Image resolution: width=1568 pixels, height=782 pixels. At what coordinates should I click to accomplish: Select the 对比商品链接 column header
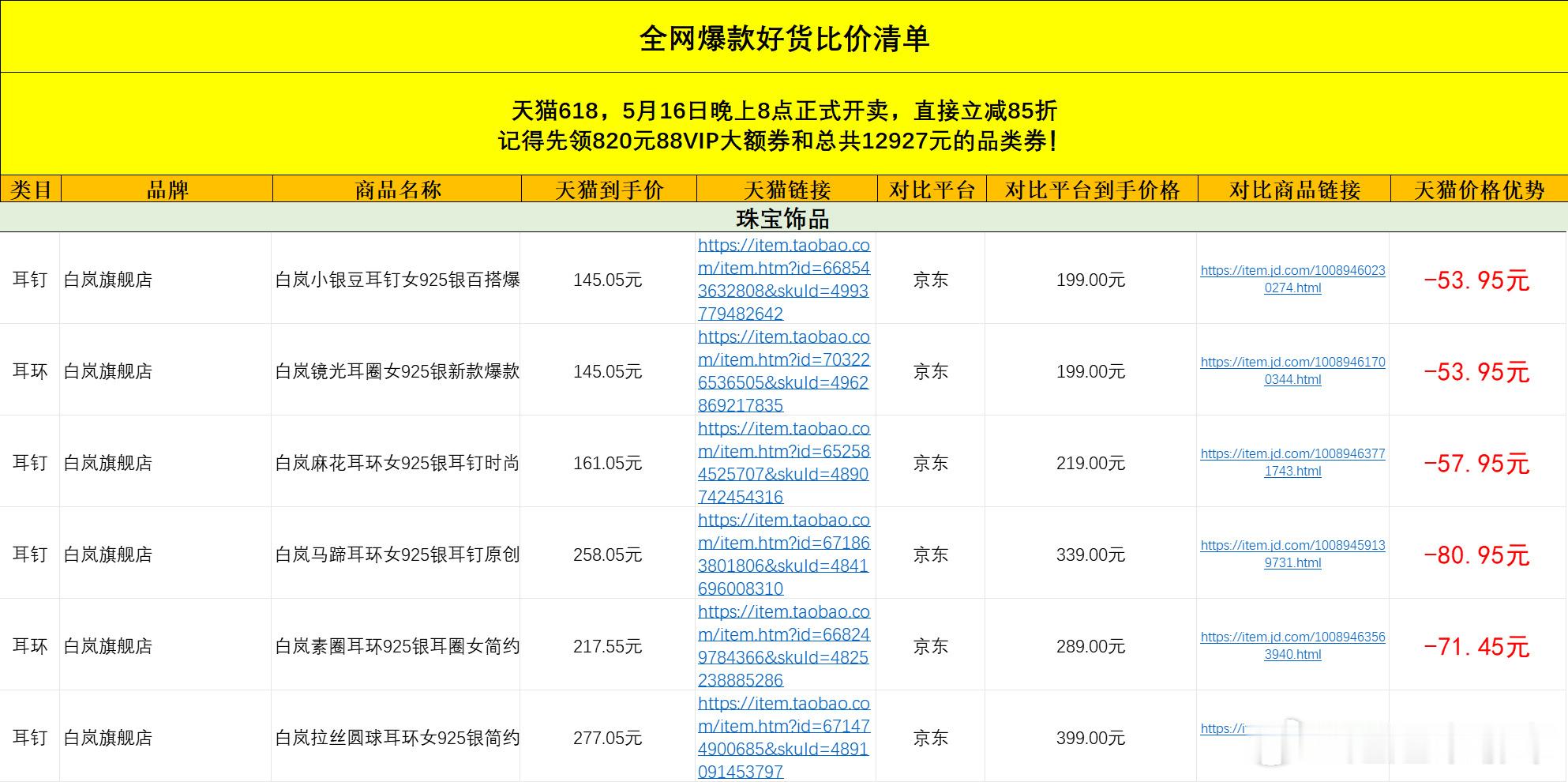tap(1295, 190)
